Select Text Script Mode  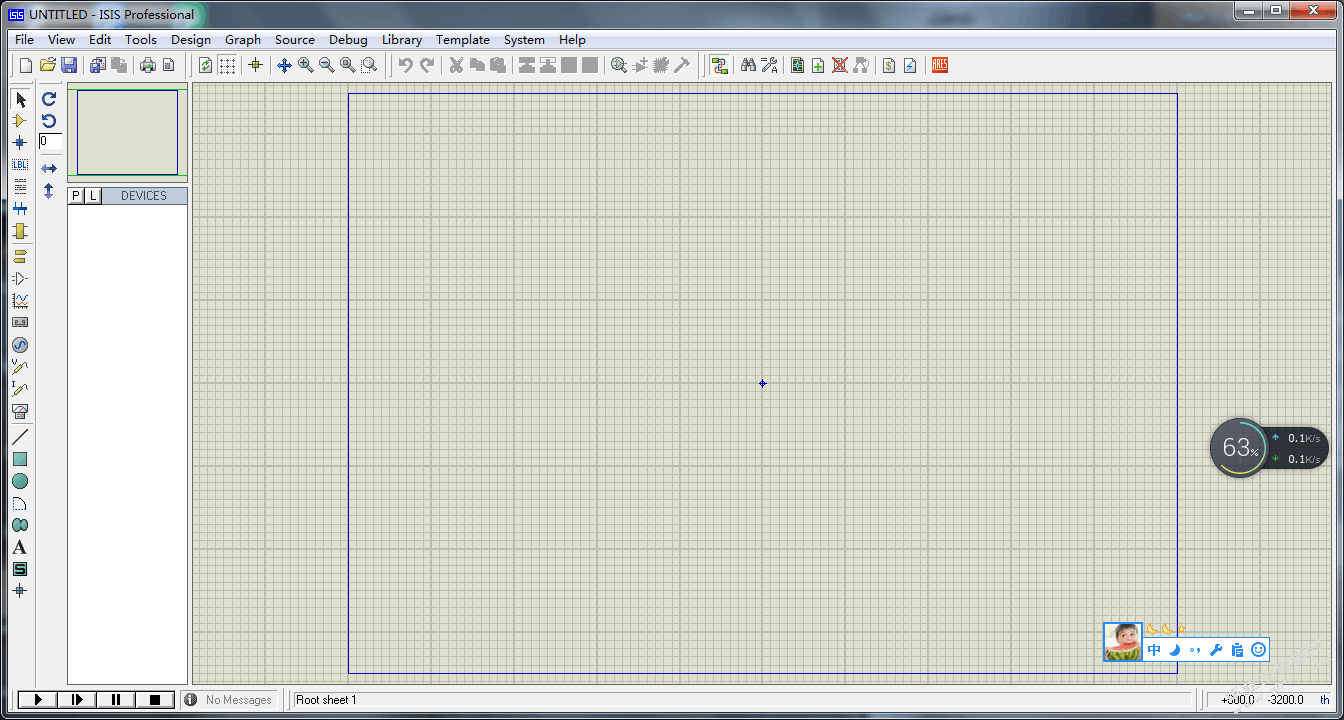click(20, 186)
